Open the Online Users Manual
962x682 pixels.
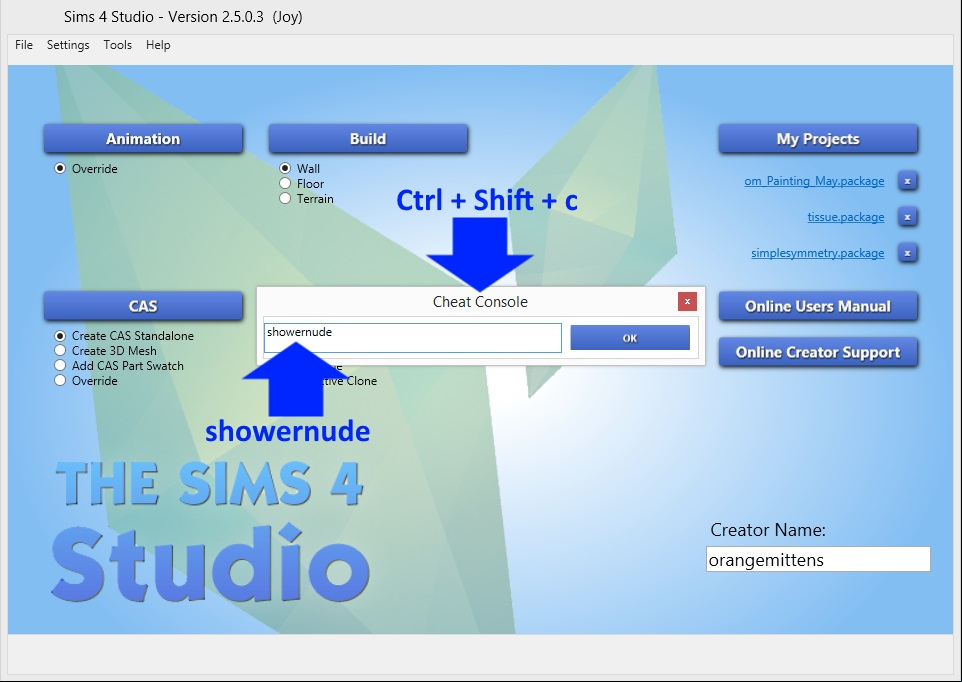coord(818,306)
